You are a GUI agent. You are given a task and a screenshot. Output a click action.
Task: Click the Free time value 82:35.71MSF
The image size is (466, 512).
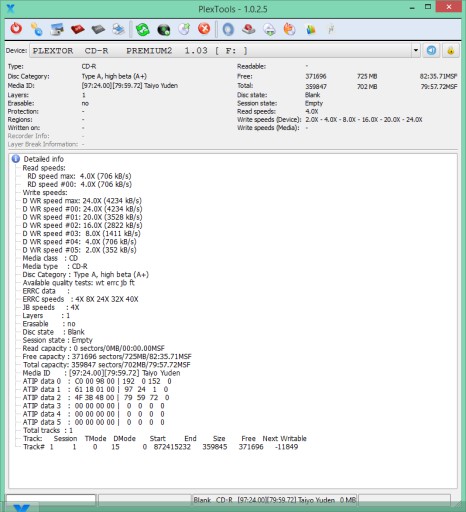pos(438,76)
